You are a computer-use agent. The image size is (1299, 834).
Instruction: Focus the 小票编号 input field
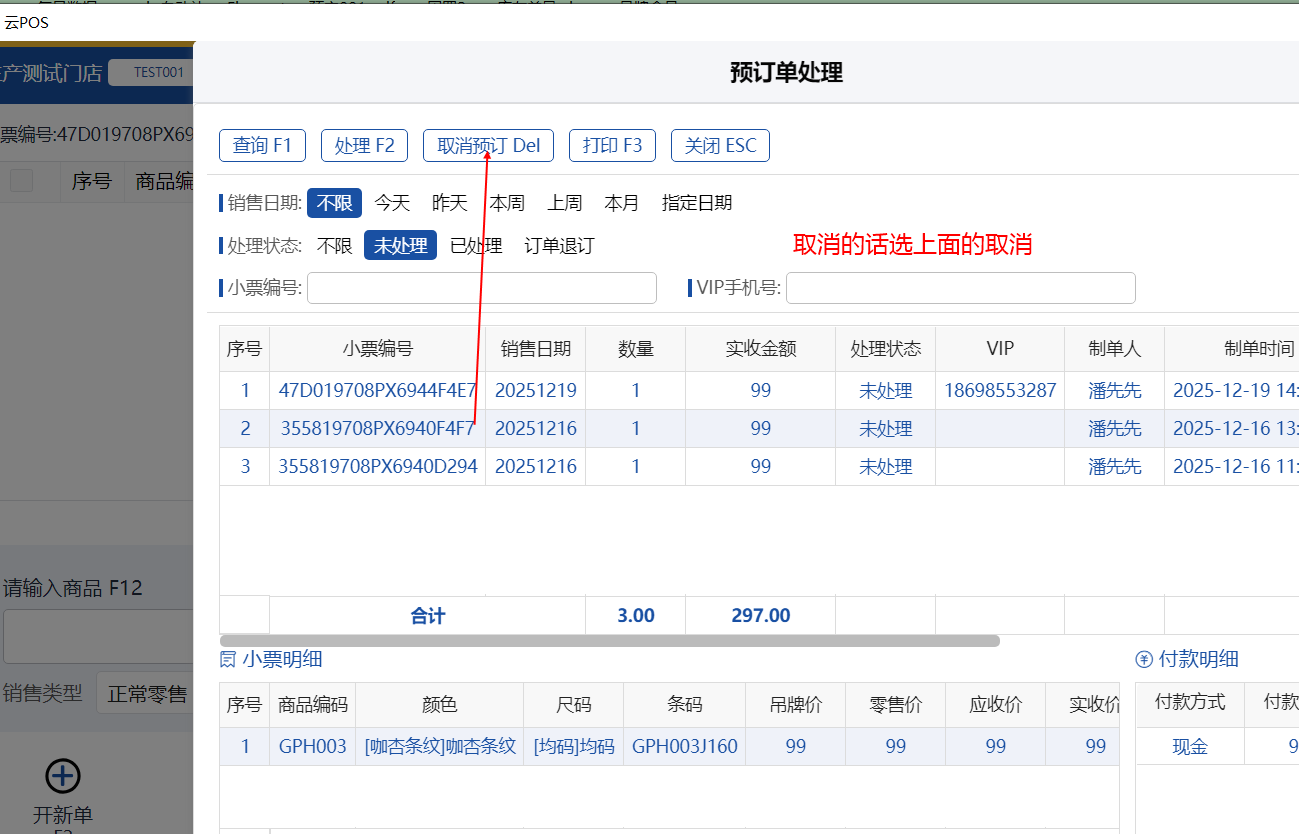481,288
